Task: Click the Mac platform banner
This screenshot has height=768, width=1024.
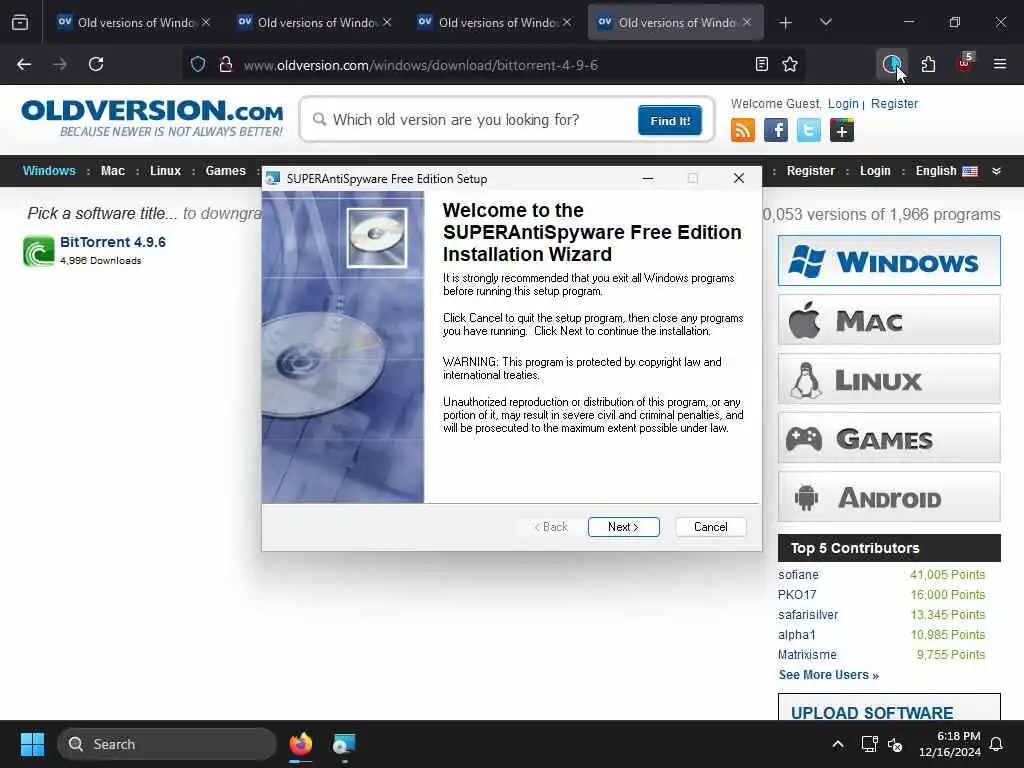Action: coord(889,320)
